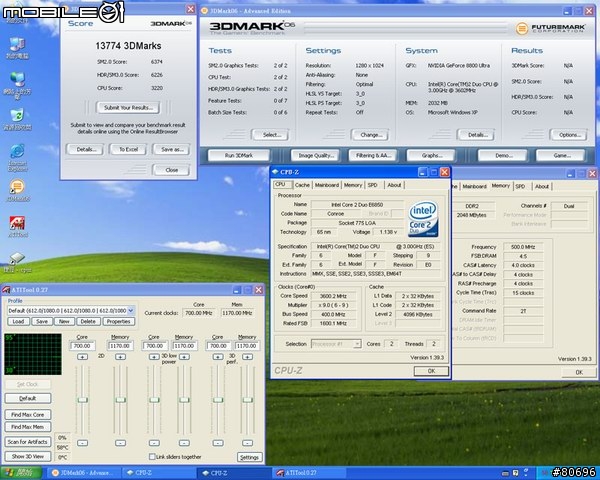Click Load profile button in ATITool
The height and width of the screenshot is (480, 600).
[18, 322]
